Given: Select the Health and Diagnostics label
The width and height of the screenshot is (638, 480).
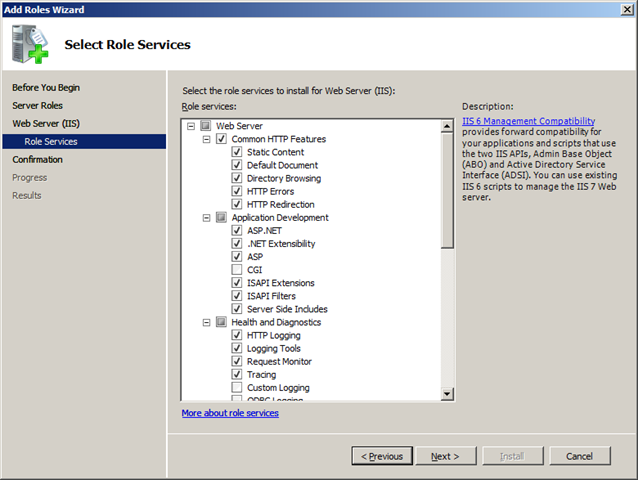Looking at the screenshot, I should pos(276,322).
